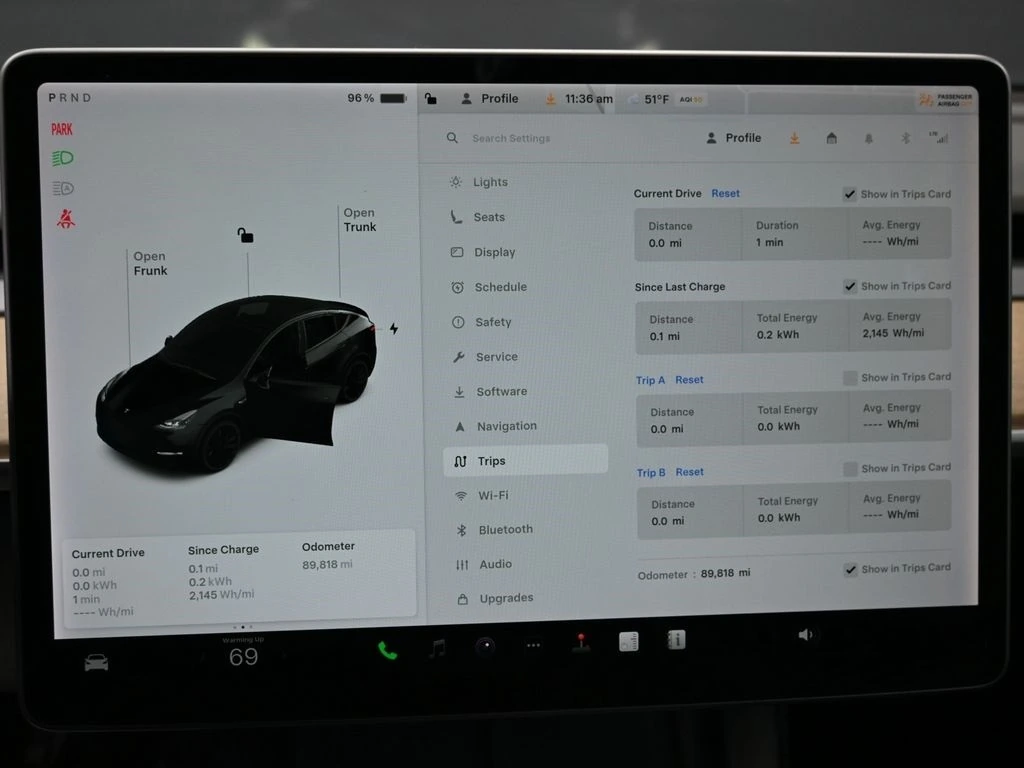Tap the HomeLink garage icon
The image size is (1024, 768).
pos(831,138)
